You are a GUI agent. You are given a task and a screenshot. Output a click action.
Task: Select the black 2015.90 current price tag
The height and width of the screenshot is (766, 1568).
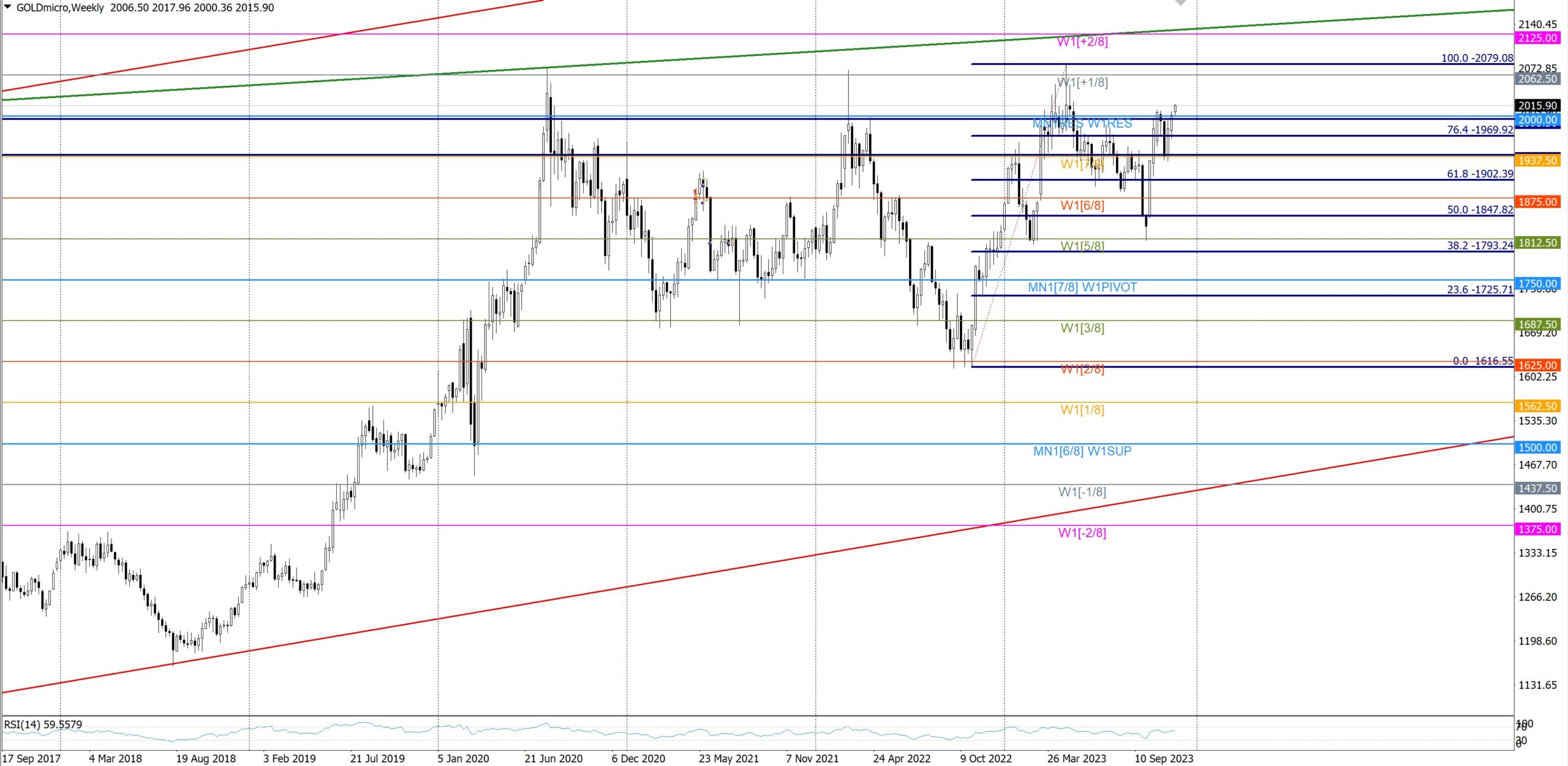[x=1537, y=105]
